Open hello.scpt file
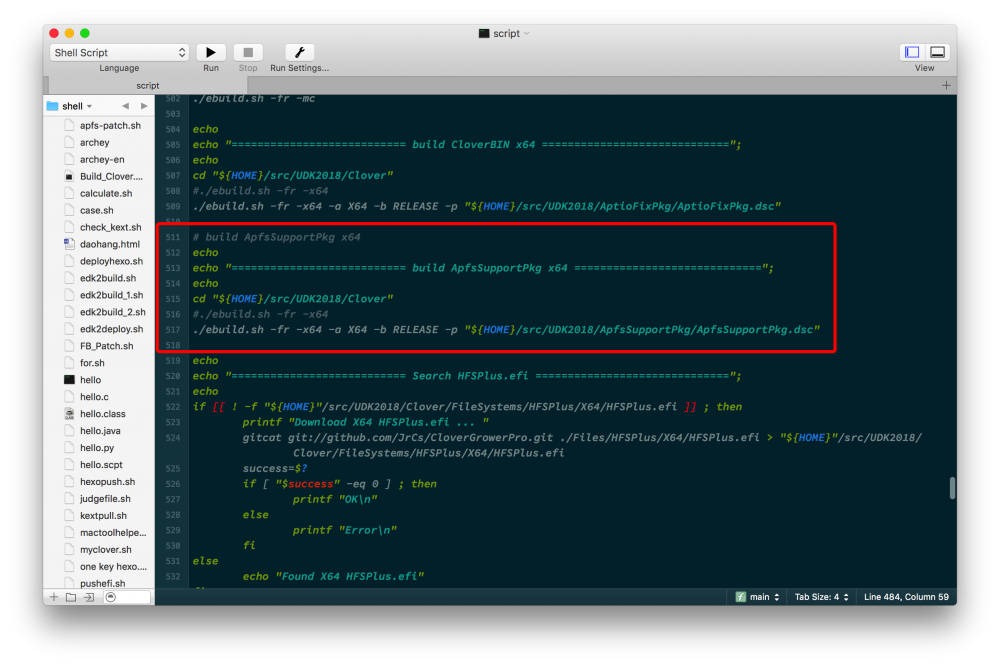This screenshot has height=667, width=1000. coord(101,465)
